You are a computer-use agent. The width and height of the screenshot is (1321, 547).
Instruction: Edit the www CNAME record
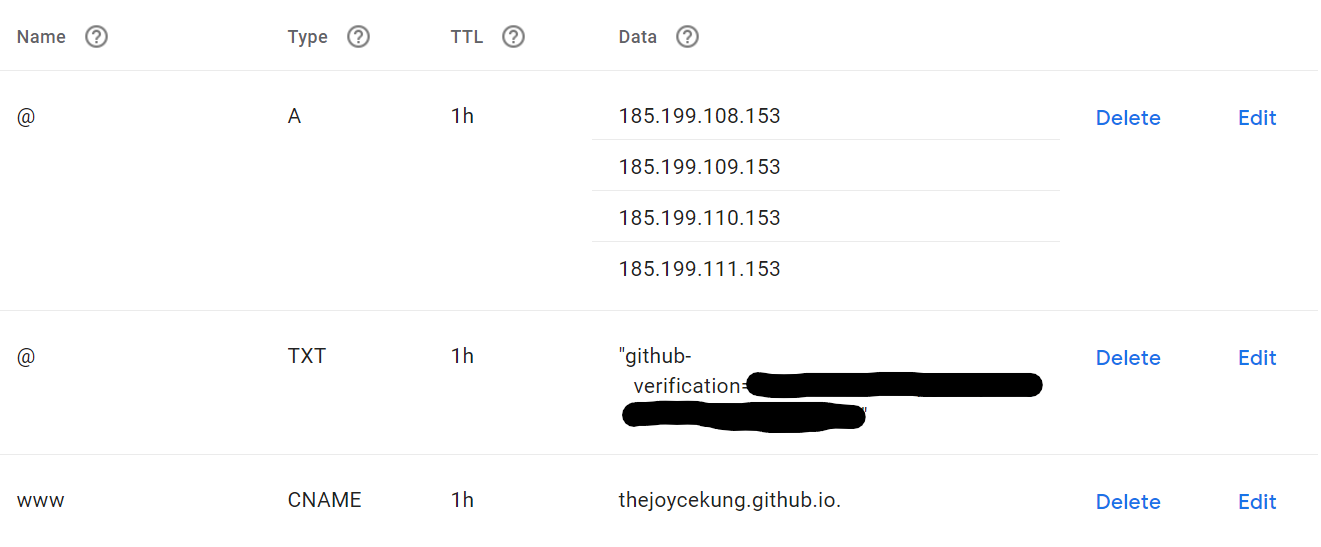click(1257, 502)
